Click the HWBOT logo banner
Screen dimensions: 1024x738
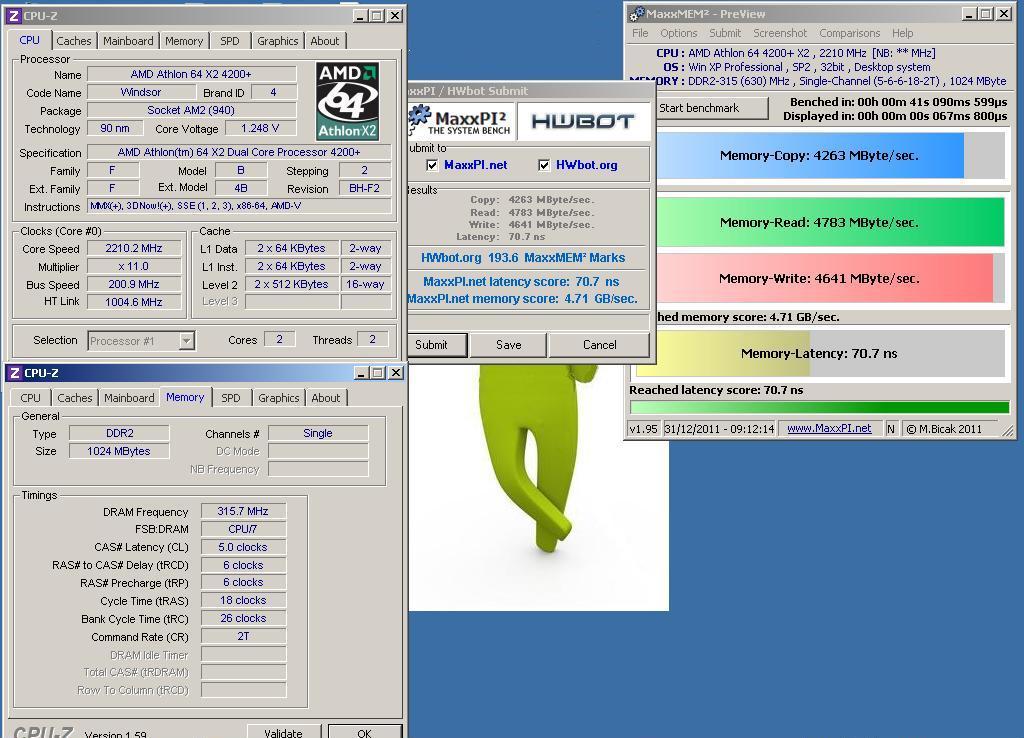point(583,121)
